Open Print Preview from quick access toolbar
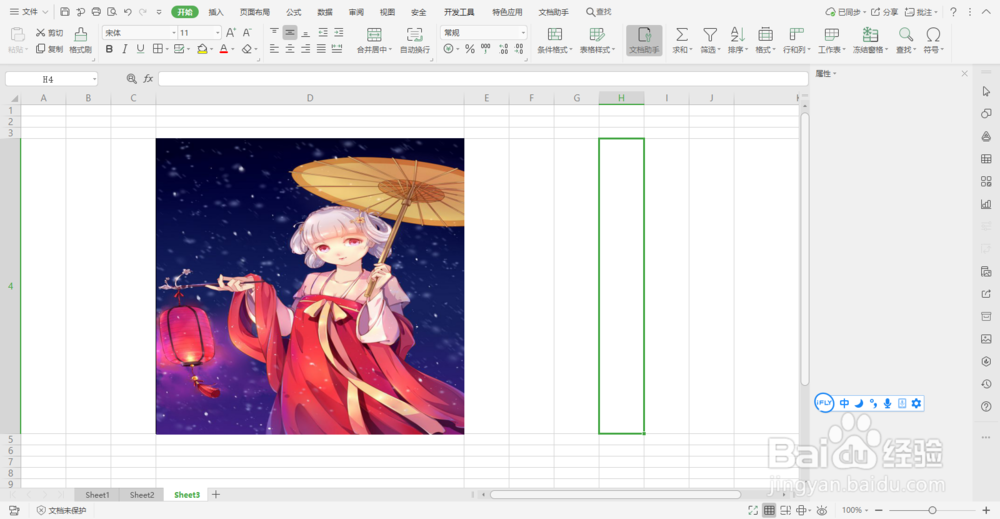 tap(112, 11)
